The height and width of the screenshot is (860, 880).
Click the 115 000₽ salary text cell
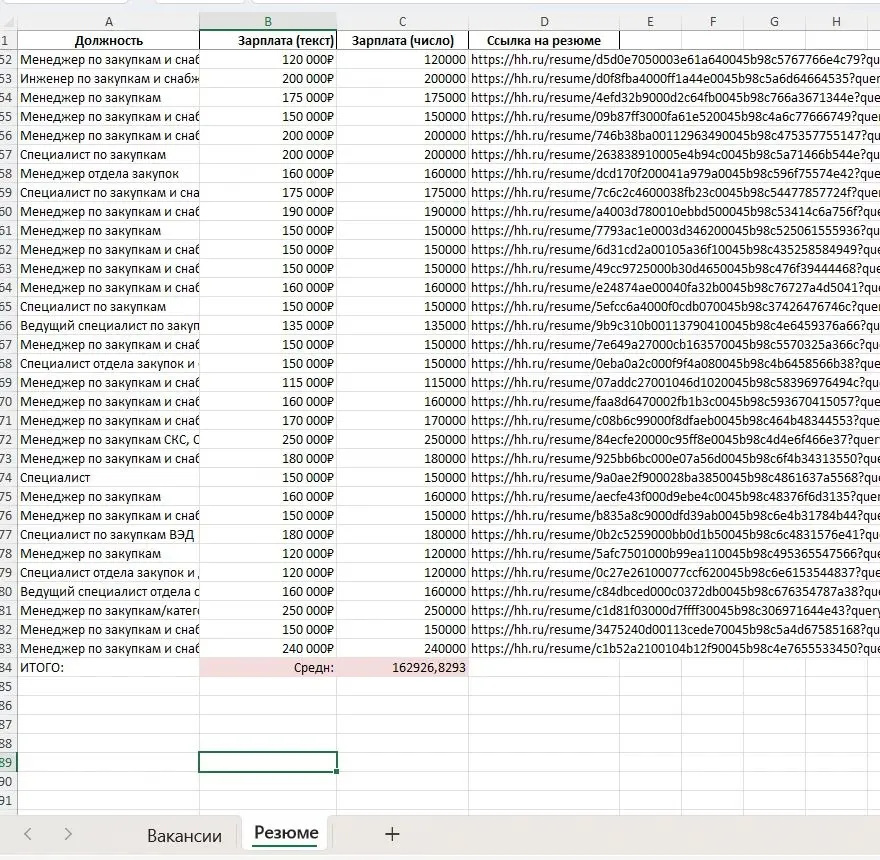pos(268,382)
